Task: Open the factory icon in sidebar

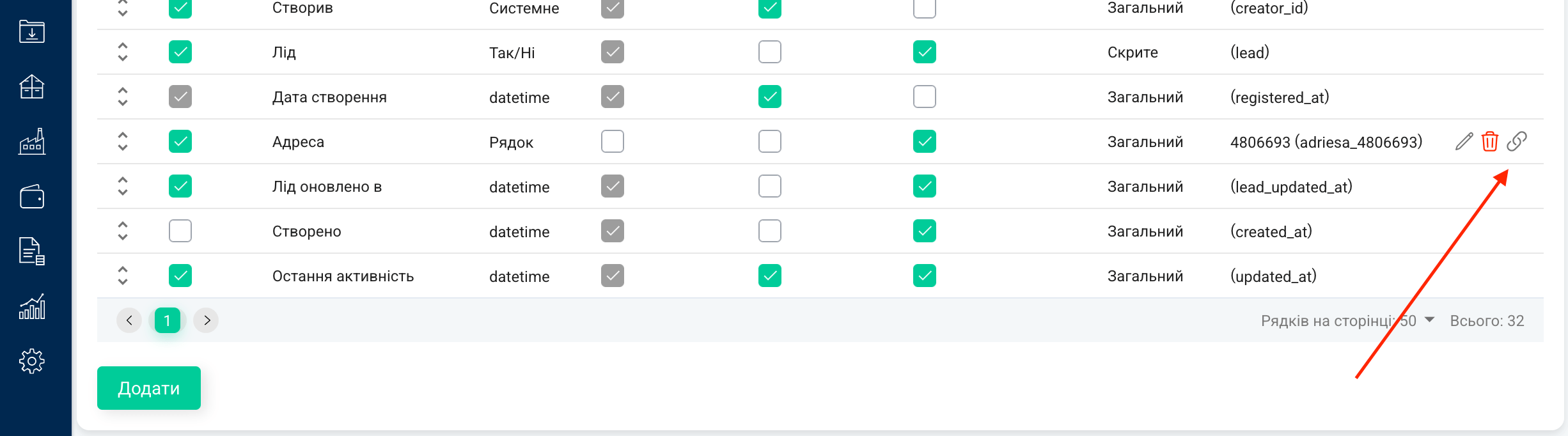Action: (32, 141)
